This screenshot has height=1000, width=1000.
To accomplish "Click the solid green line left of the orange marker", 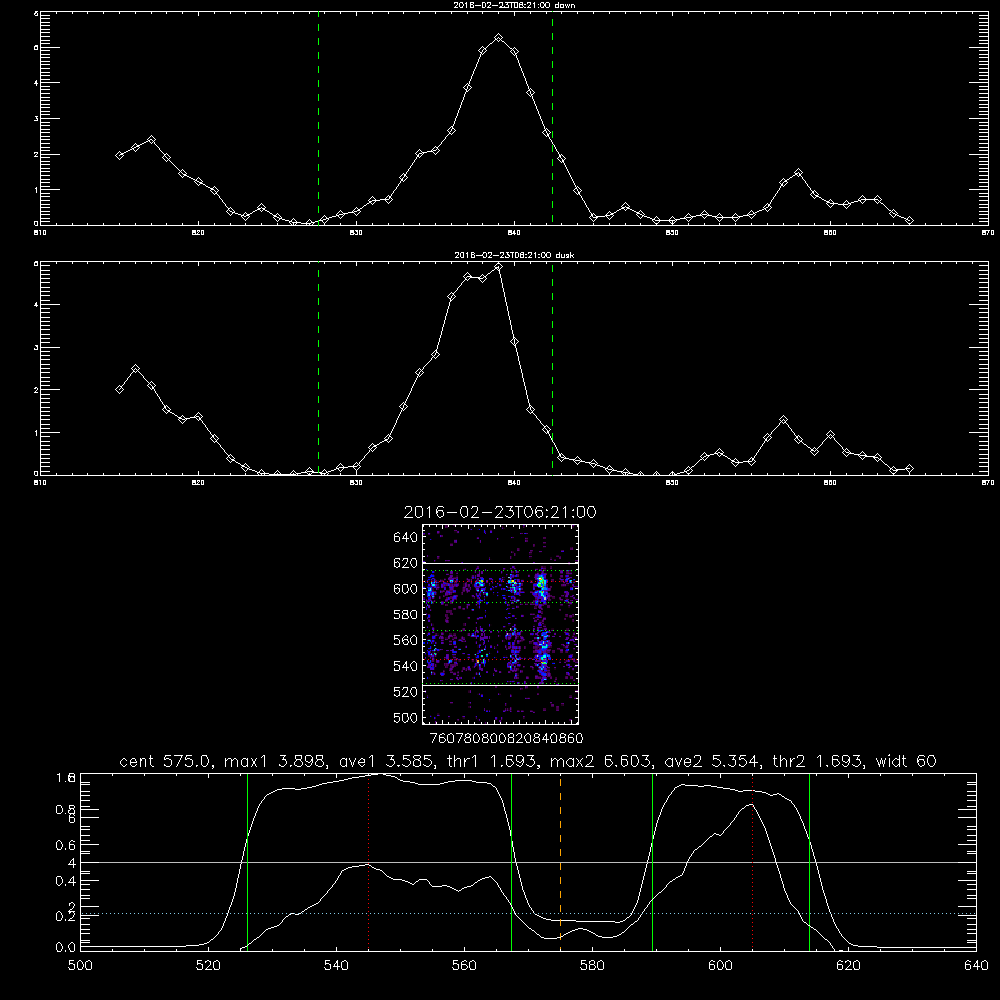I will [511, 861].
